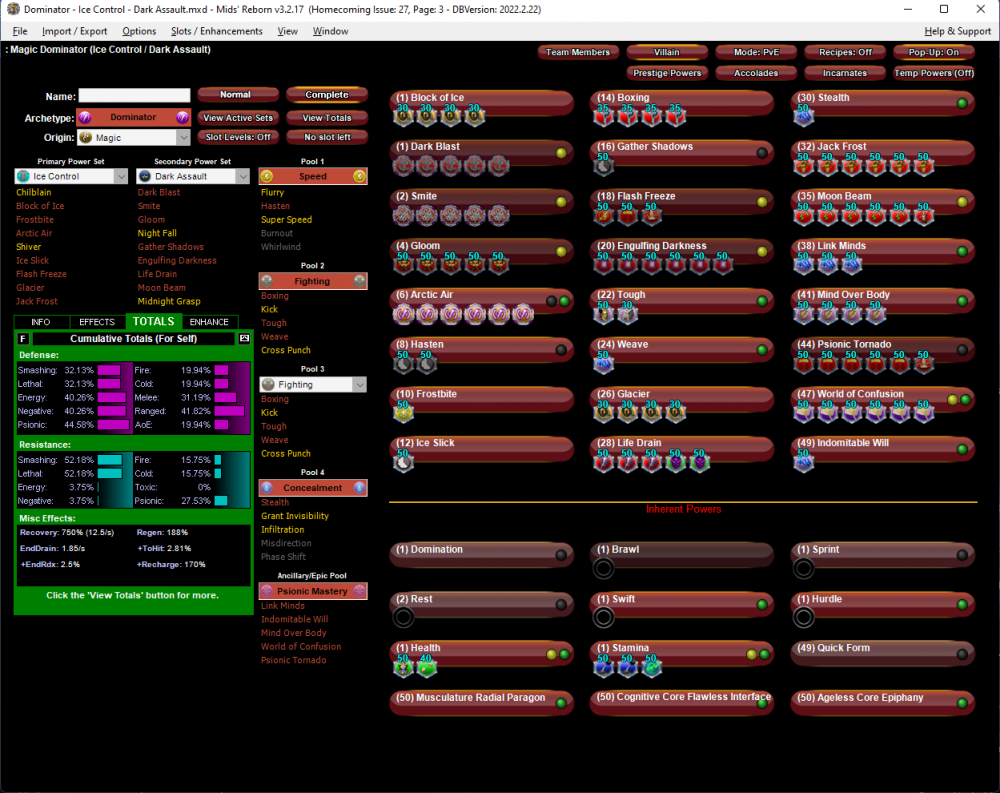Click the Name input field
This screenshot has width=1000, height=793.
(x=134, y=96)
